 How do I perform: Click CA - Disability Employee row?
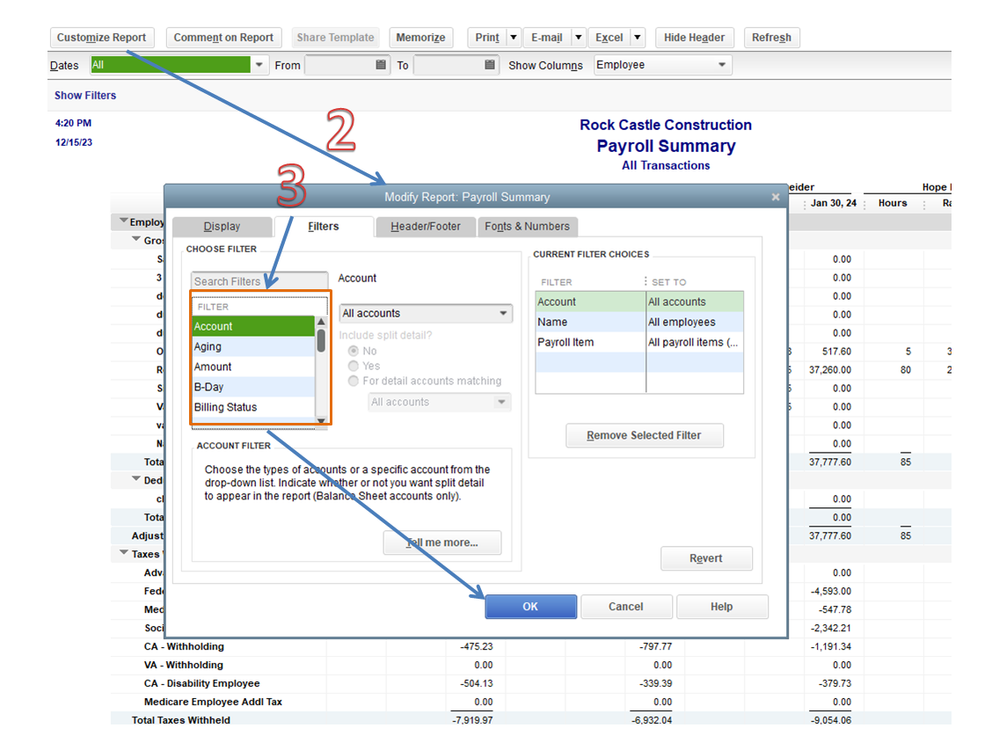click(x=202, y=683)
